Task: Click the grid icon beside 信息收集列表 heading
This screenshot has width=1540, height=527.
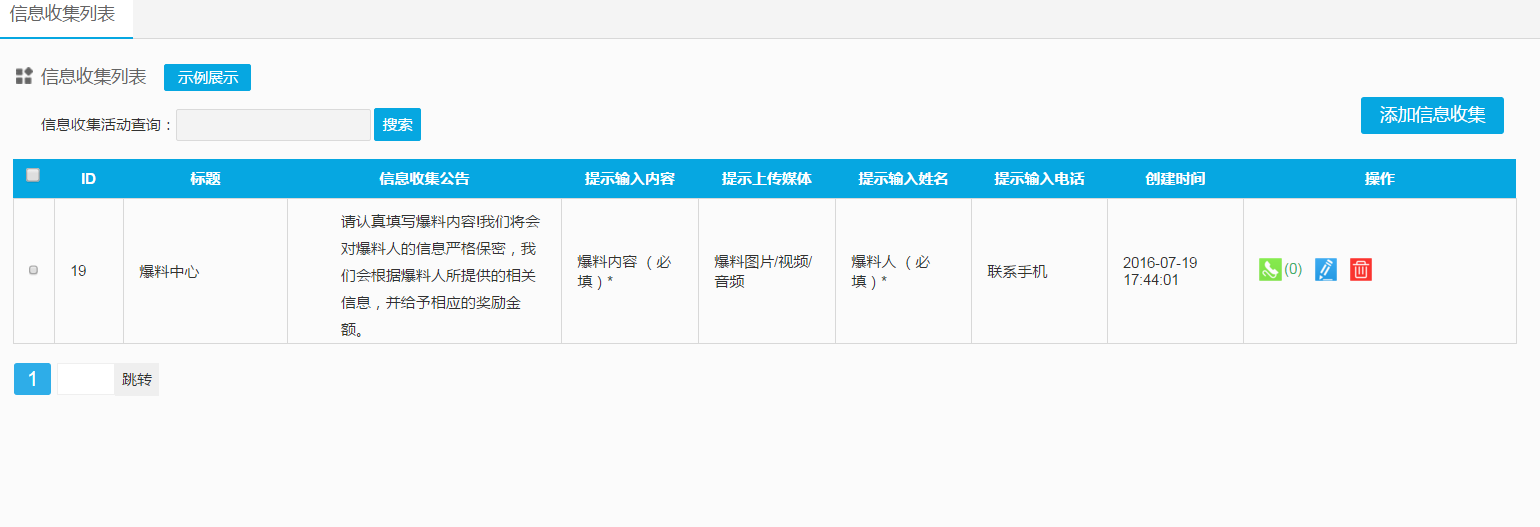Action: (24, 76)
